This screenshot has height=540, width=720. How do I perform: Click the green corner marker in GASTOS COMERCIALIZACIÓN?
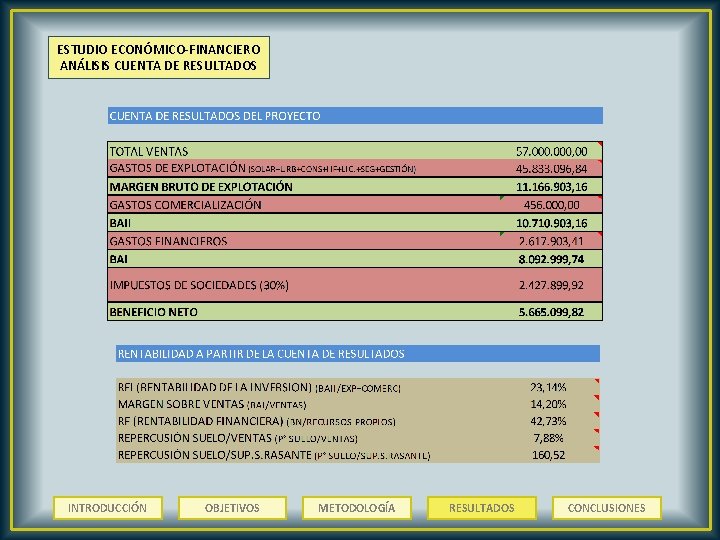502,198
